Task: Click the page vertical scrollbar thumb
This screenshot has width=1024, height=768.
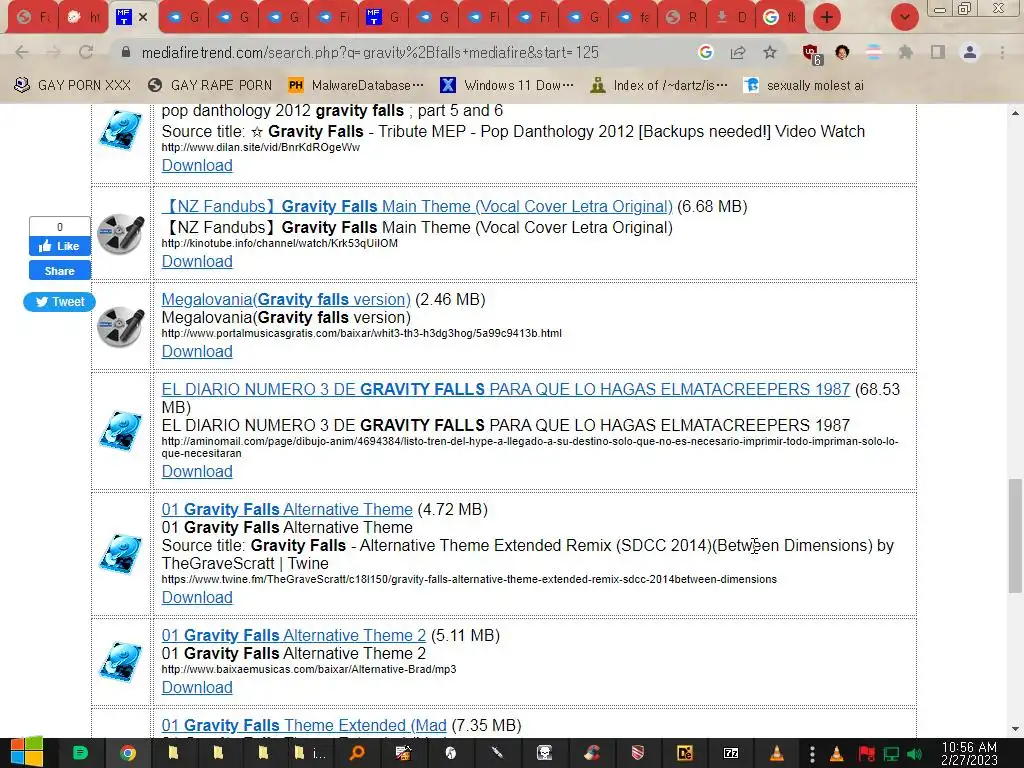Action: point(1015,536)
